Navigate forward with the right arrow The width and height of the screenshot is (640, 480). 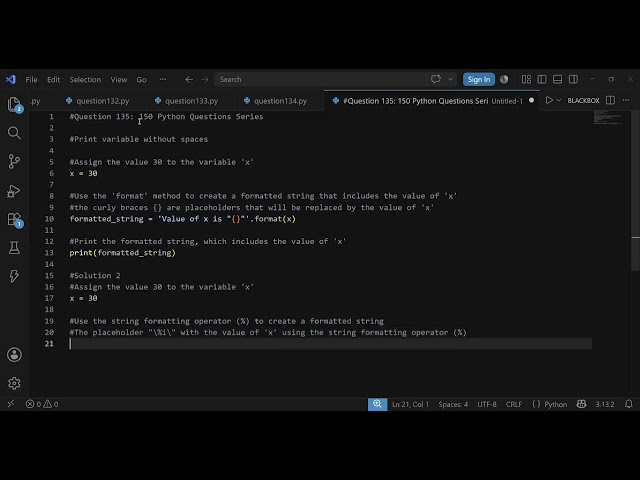point(204,79)
